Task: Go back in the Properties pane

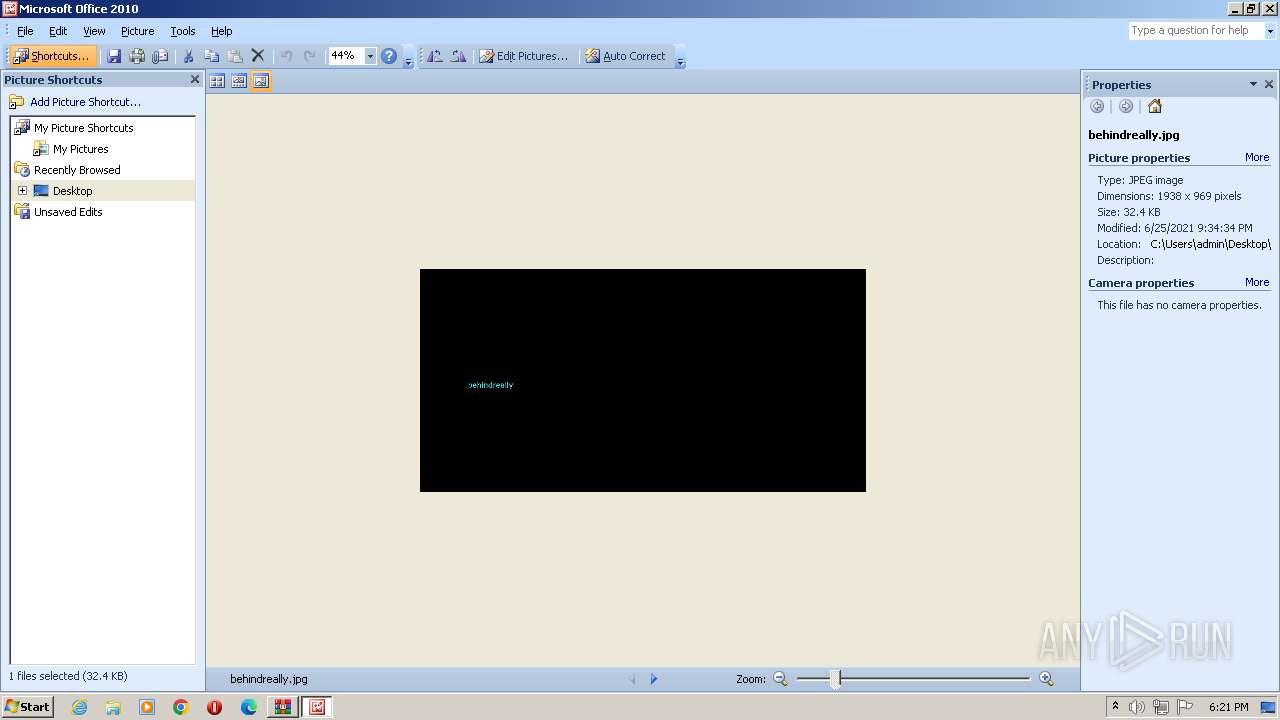Action: point(1097,106)
